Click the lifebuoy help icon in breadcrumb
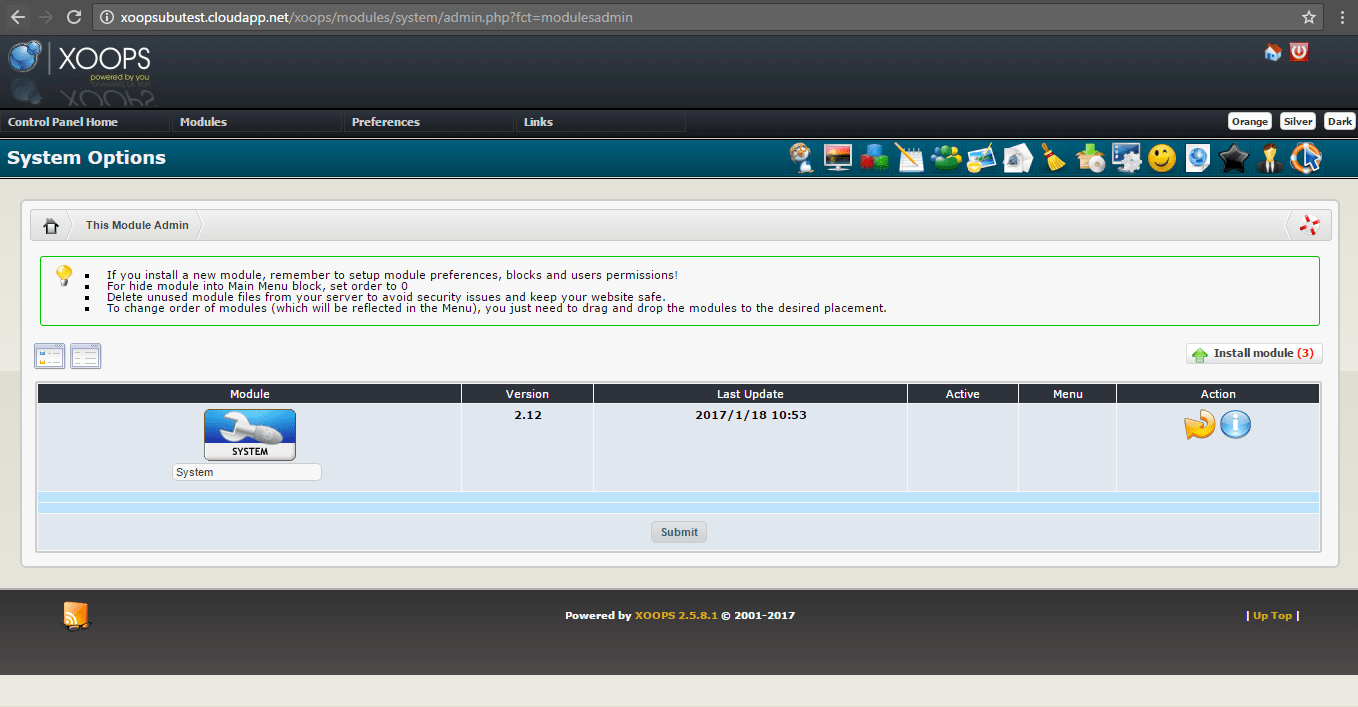Viewport: 1358px width, 707px height. (1309, 226)
